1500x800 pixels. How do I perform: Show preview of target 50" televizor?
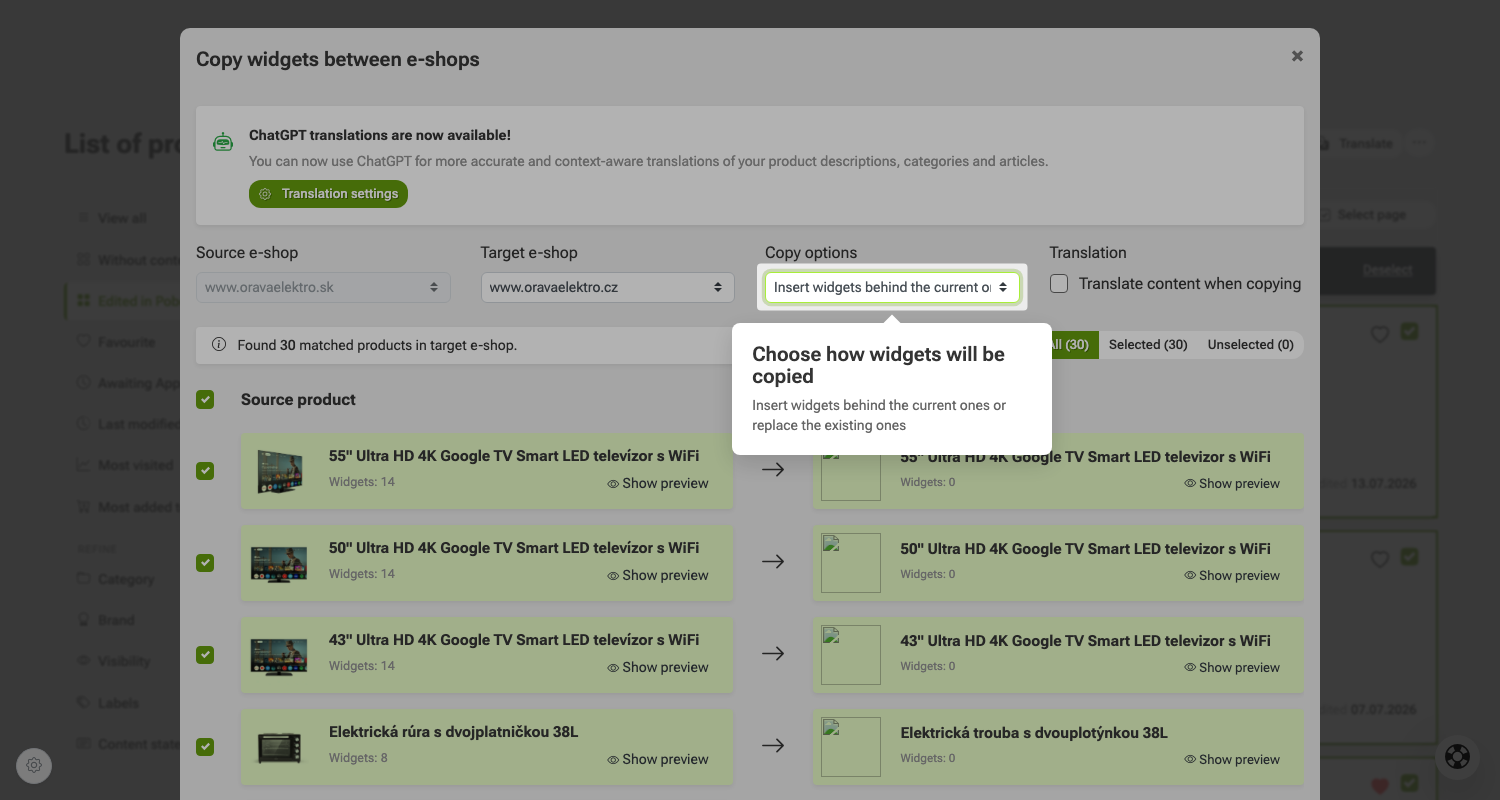click(x=1231, y=575)
